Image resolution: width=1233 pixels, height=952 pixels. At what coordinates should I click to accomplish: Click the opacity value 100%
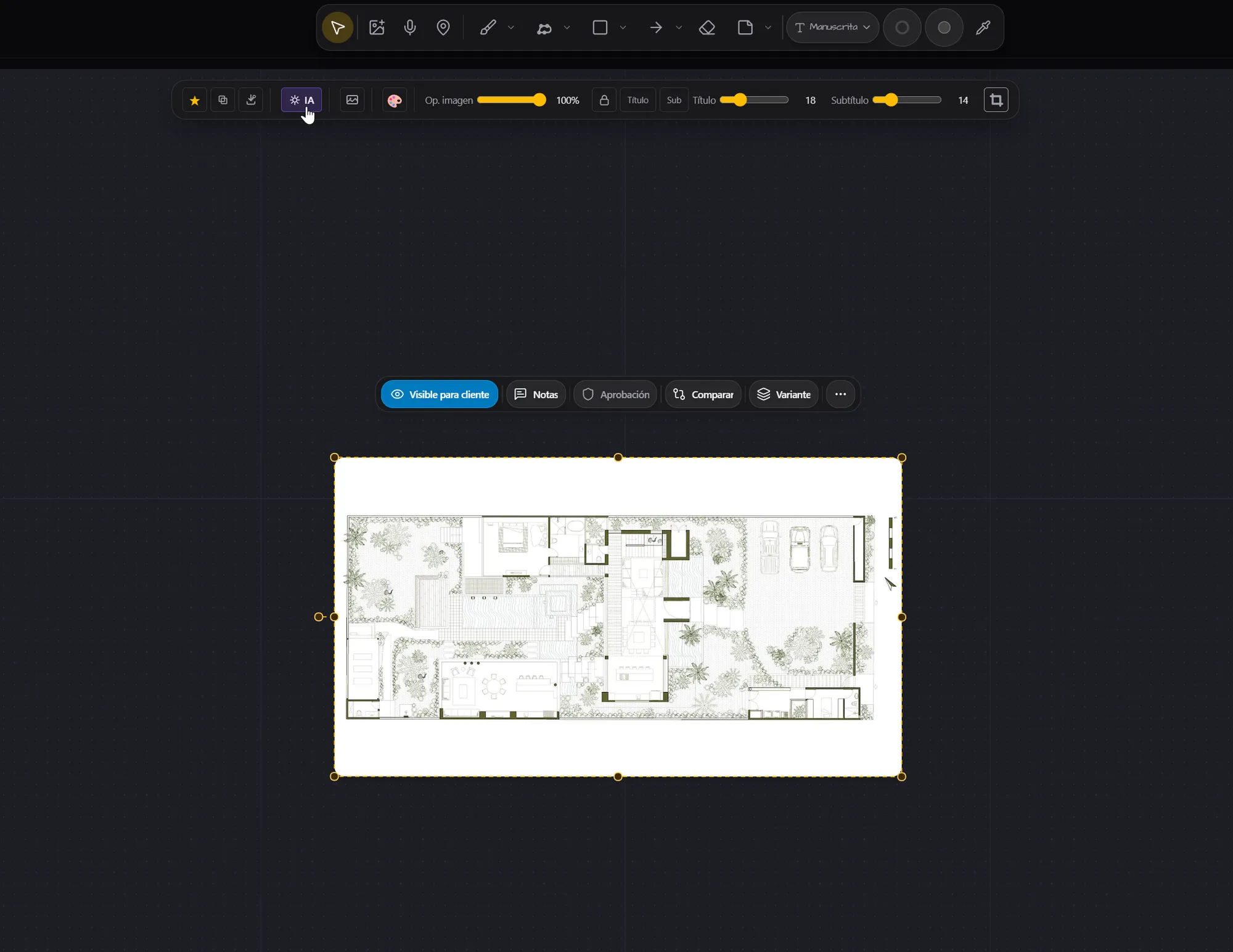[568, 100]
